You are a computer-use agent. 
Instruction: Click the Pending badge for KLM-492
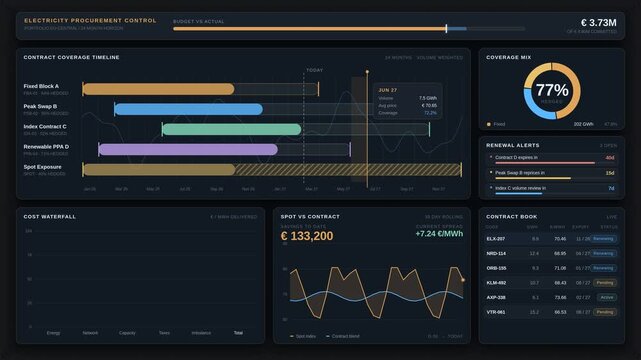[x=605, y=283]
